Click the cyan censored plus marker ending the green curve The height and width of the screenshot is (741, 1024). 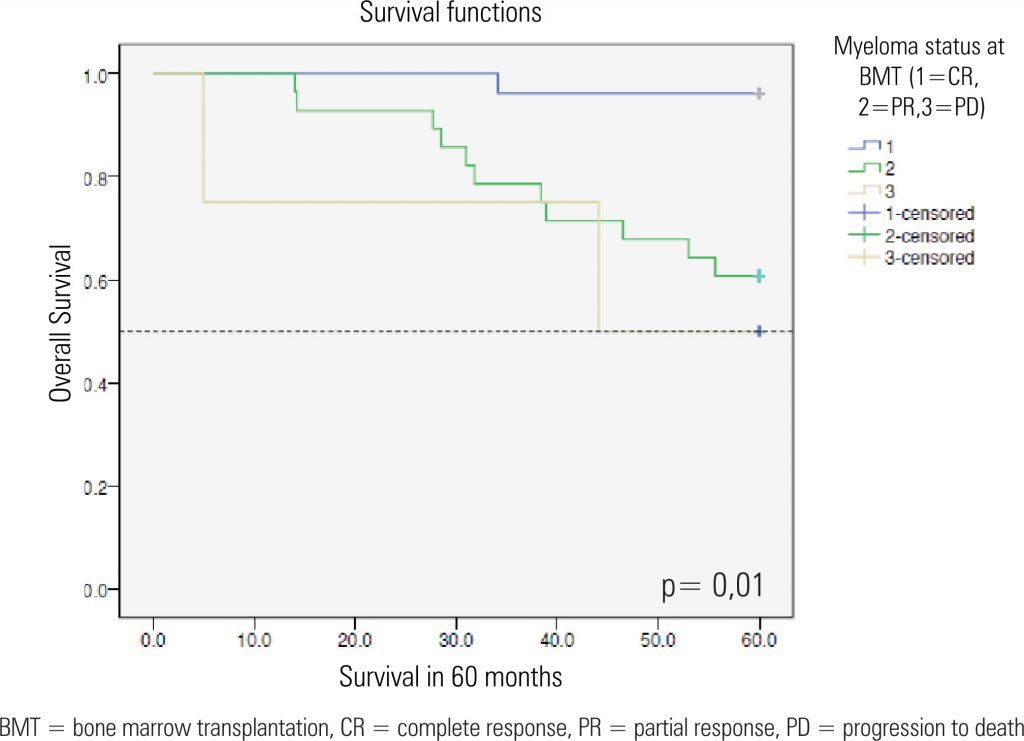pos(760,276)
